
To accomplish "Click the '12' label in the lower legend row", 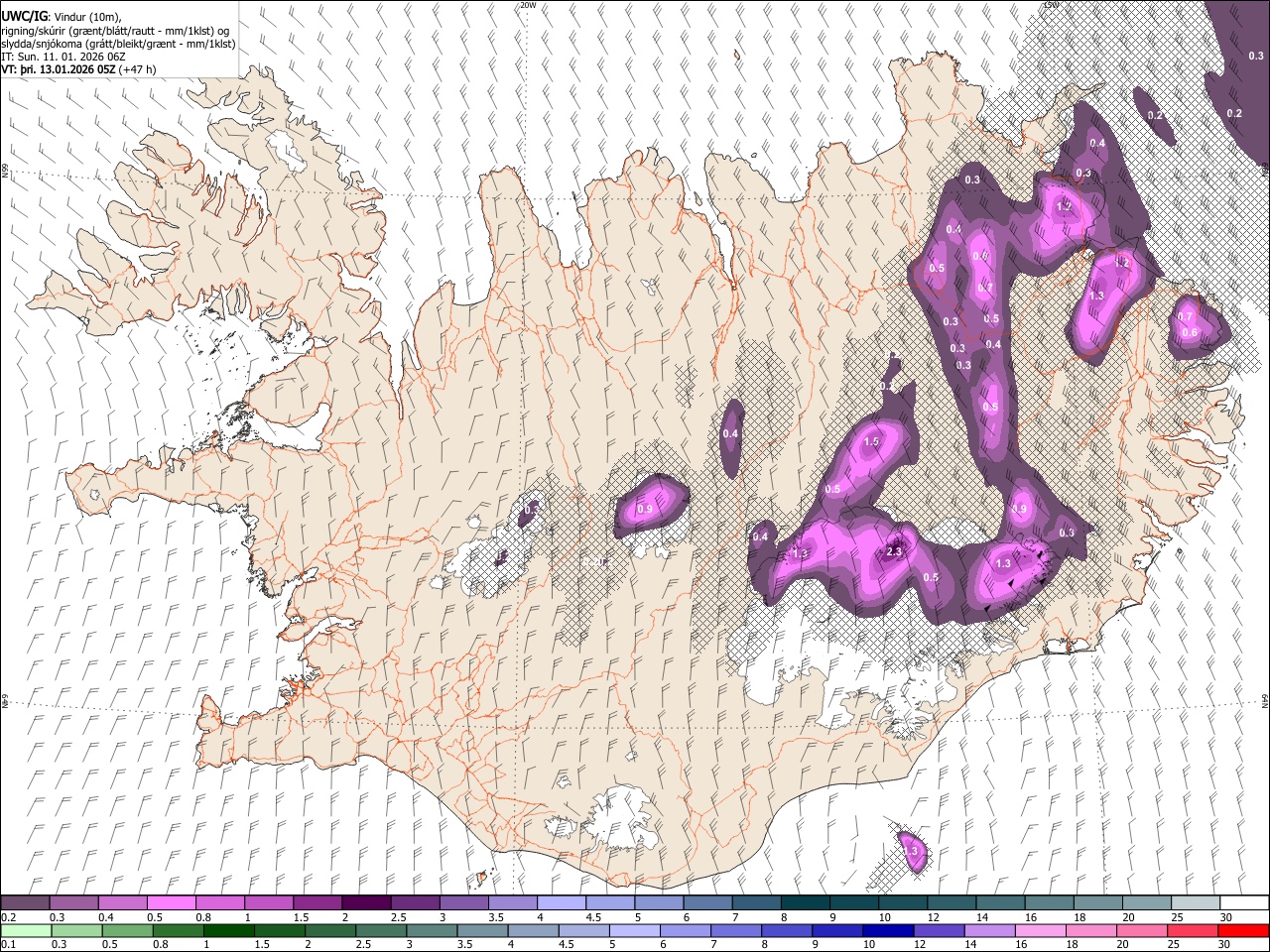I will click(922, 945).
